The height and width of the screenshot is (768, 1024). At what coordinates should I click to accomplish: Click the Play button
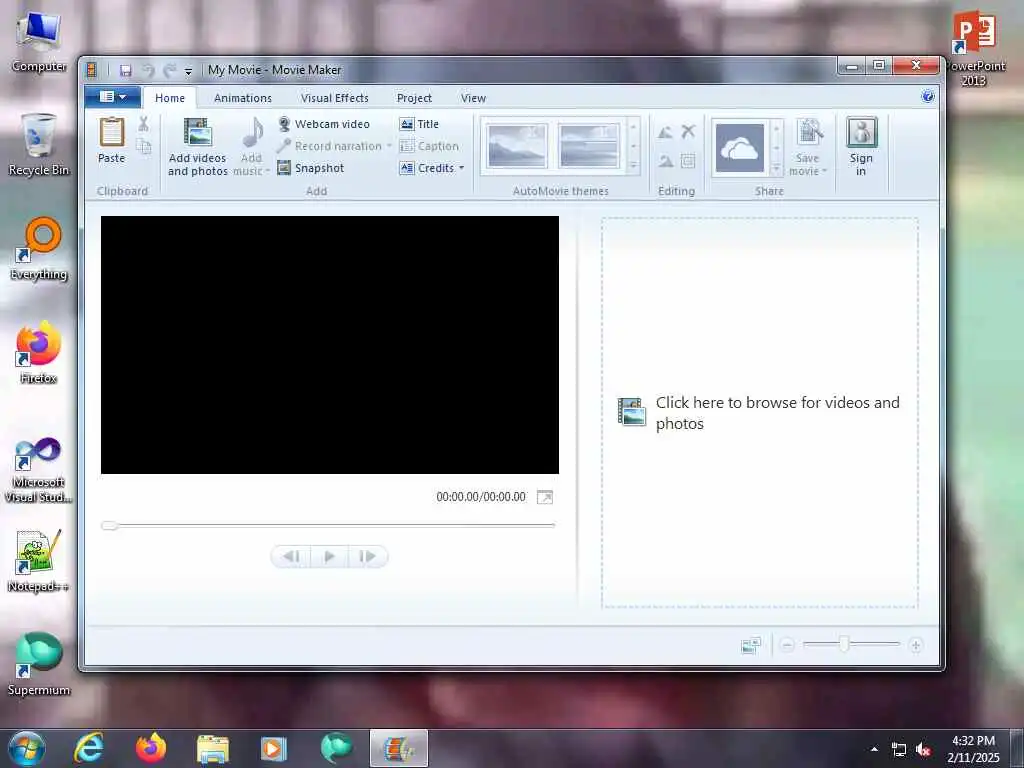[x=329, y=556]
